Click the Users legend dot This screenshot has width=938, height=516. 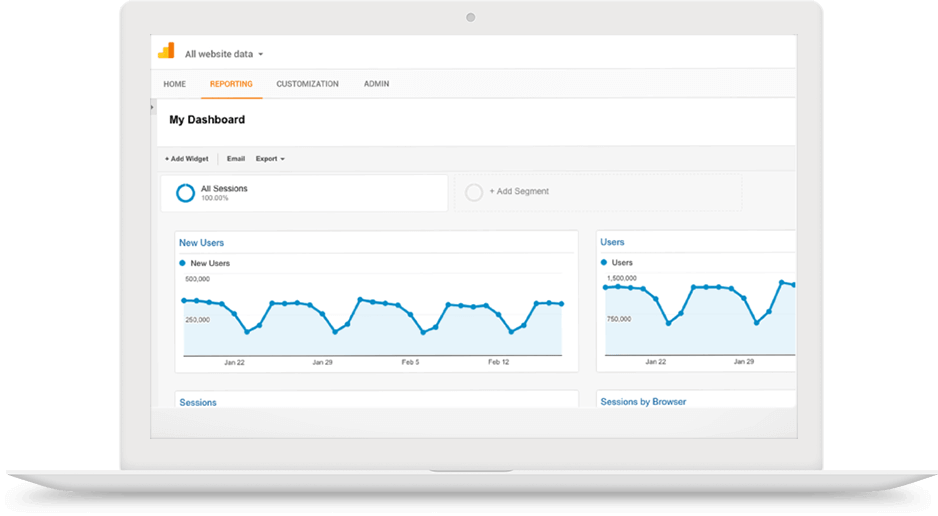pyautogui.click(x=604, y=262)
